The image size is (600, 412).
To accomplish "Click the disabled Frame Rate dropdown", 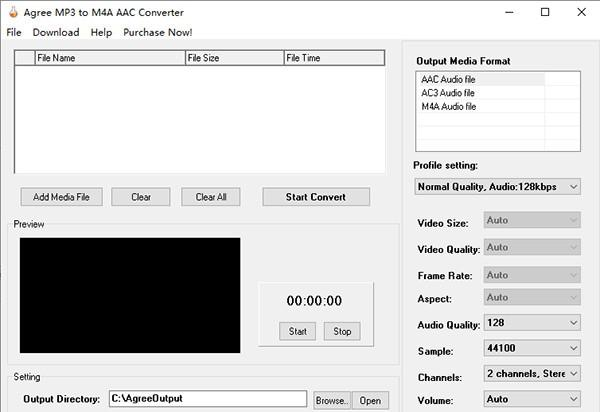I will [532, 275].
